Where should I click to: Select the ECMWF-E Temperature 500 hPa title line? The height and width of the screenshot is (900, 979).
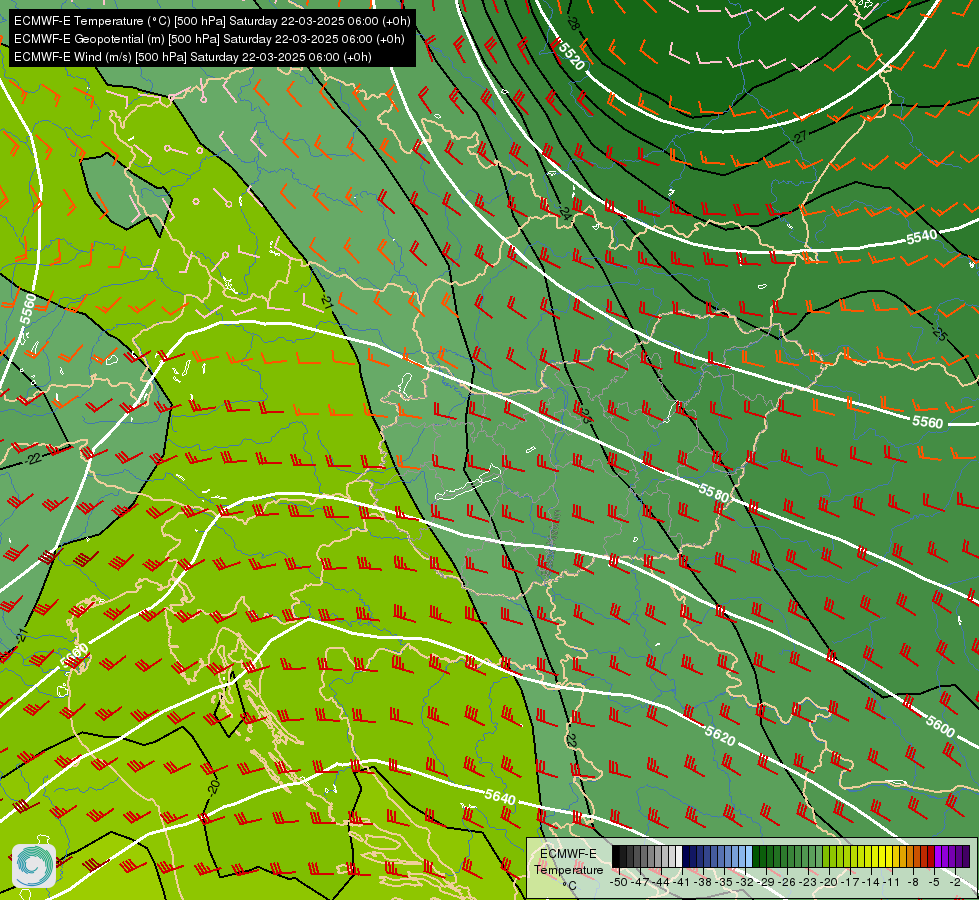click(x=212, y=21)
